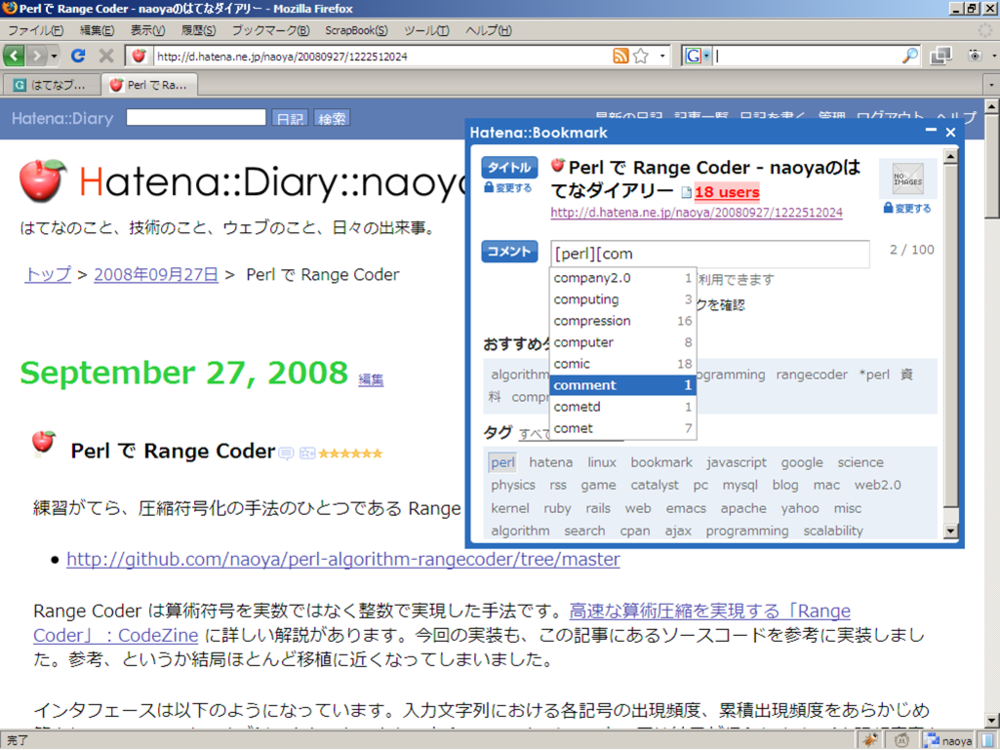The width and height of the screenshot is (1000, 750).
Task: Click the browser Back arrow button
Action: tap(13, 56)
